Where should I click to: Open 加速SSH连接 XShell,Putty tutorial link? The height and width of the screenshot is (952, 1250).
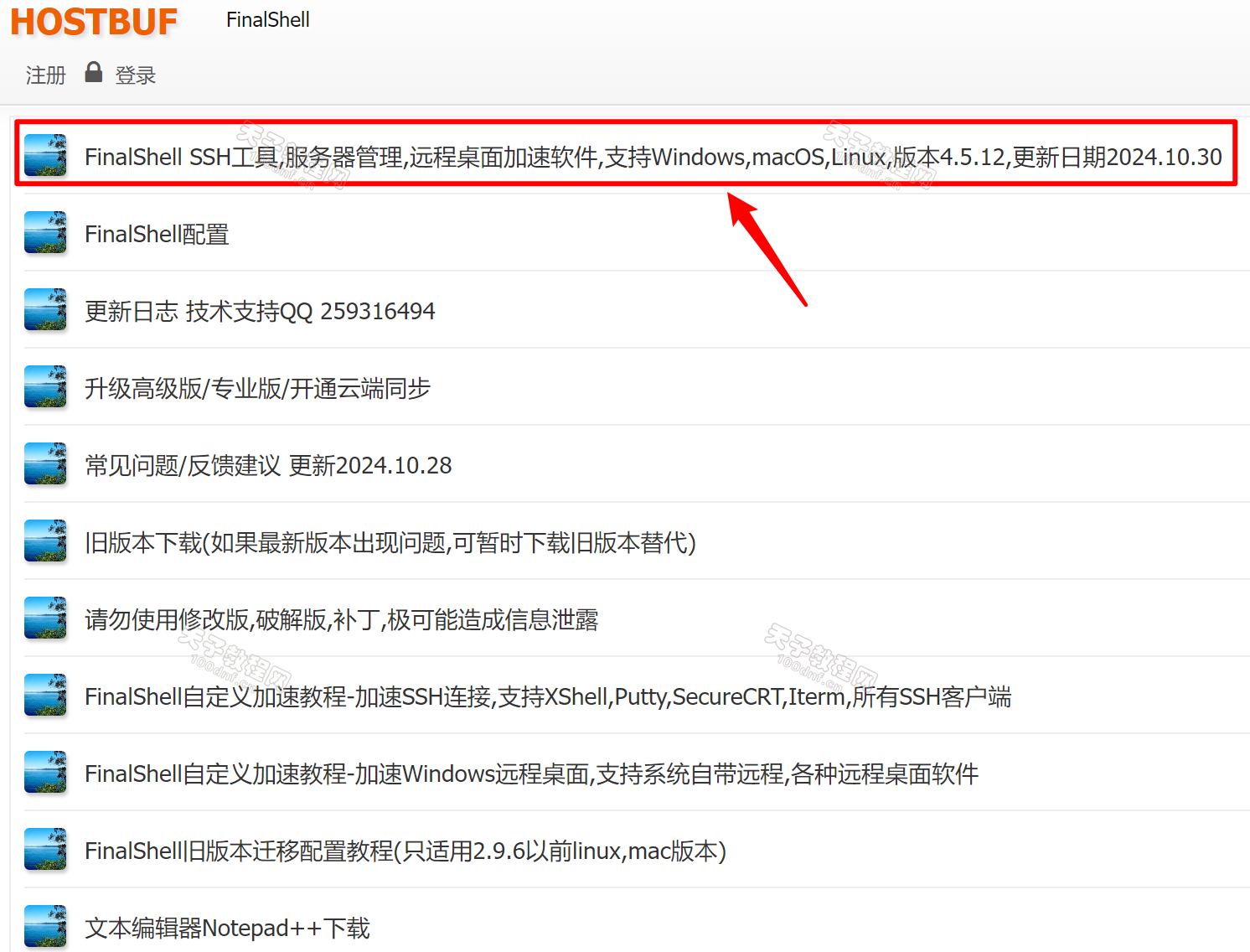tap(548, 696)
